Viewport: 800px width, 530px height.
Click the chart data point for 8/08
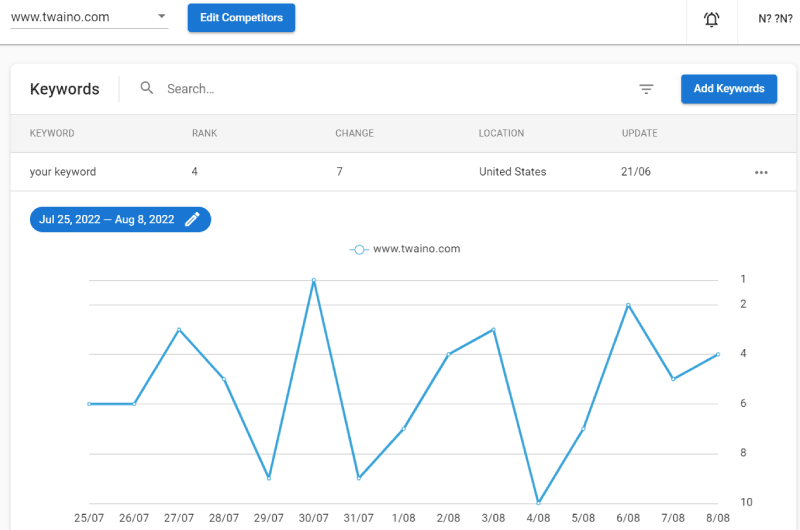718,355
